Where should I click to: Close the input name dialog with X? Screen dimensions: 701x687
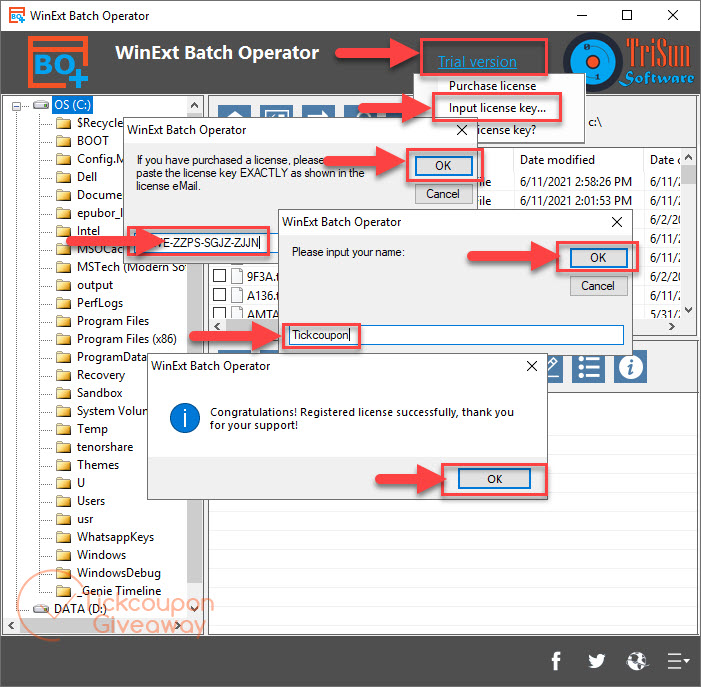617,222
